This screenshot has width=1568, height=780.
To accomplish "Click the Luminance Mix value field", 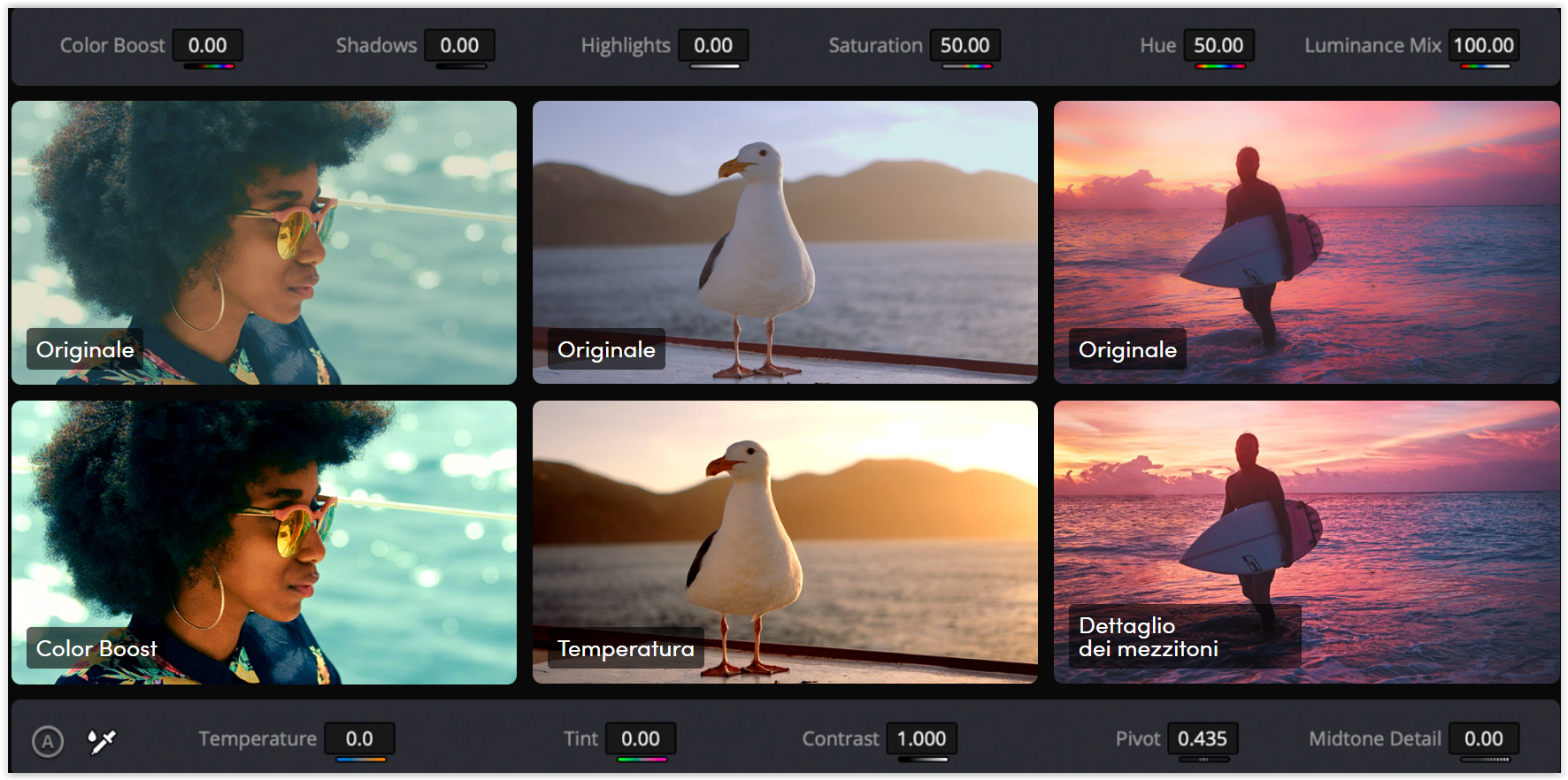I will click(x=1483, y=46).
